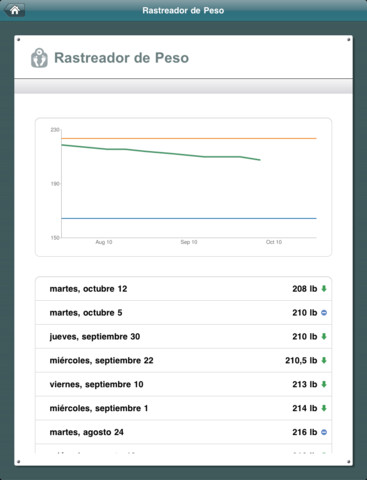Select the miércoles, septiembre 1 row
The height and width of the screenshot is (480, 367).
(183, 408)
